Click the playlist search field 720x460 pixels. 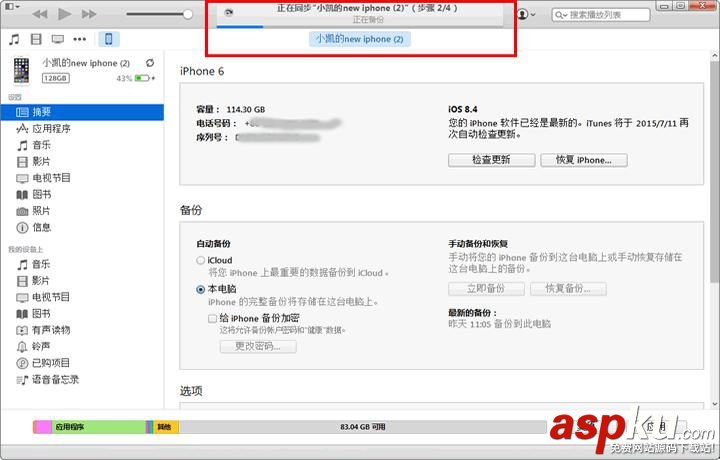[601, 15]
